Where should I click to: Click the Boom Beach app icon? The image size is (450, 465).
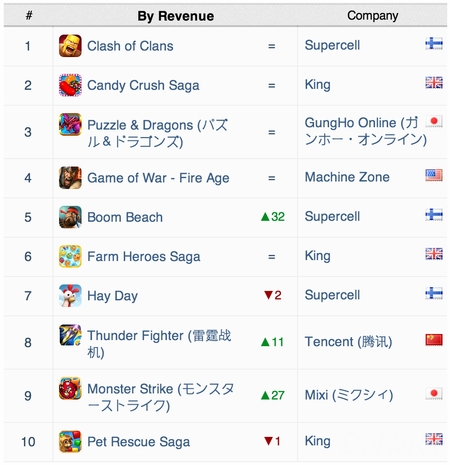click(70, 217)
